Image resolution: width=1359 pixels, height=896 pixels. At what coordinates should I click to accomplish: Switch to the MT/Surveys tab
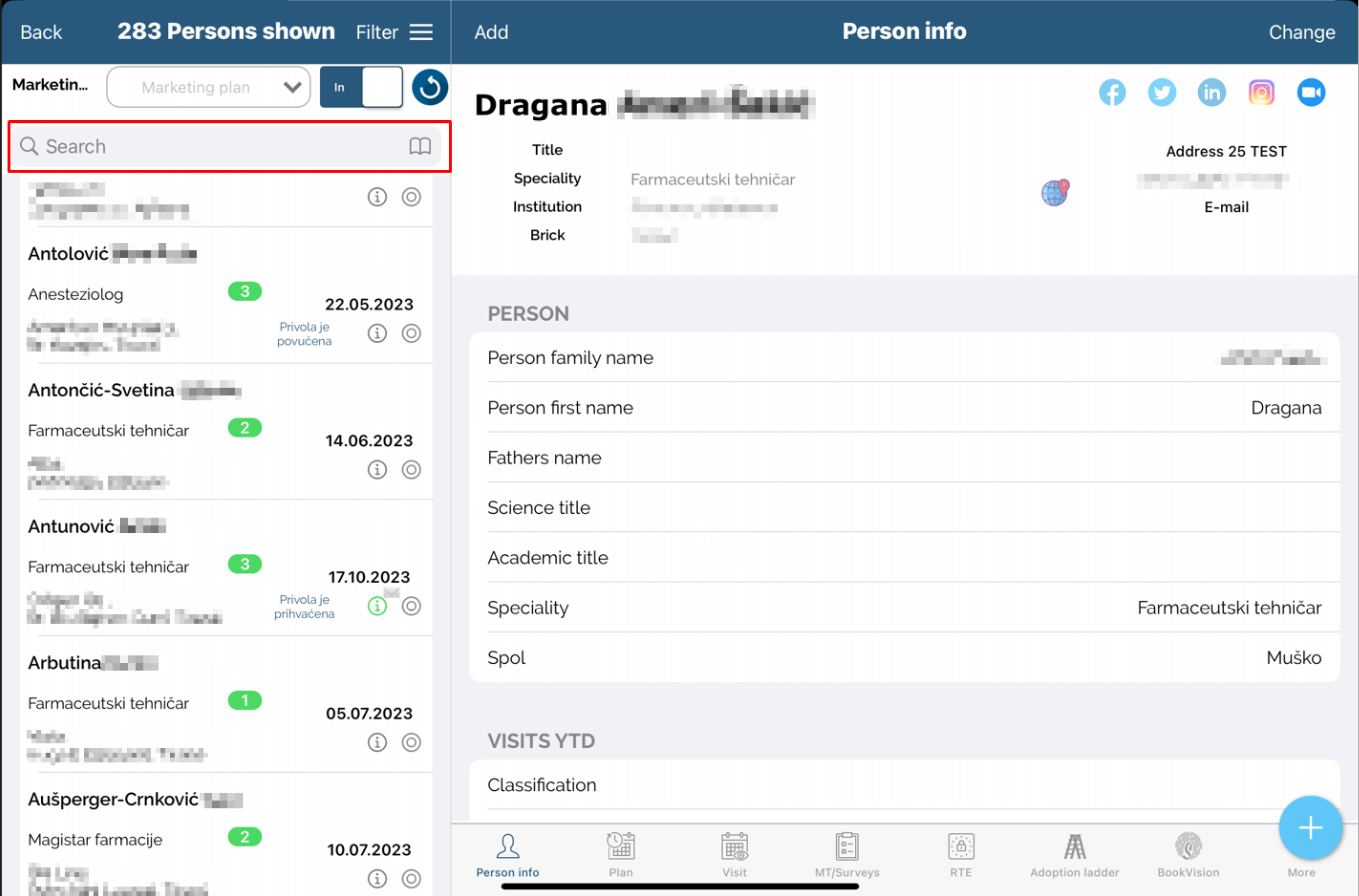click(x=847, y=857)
